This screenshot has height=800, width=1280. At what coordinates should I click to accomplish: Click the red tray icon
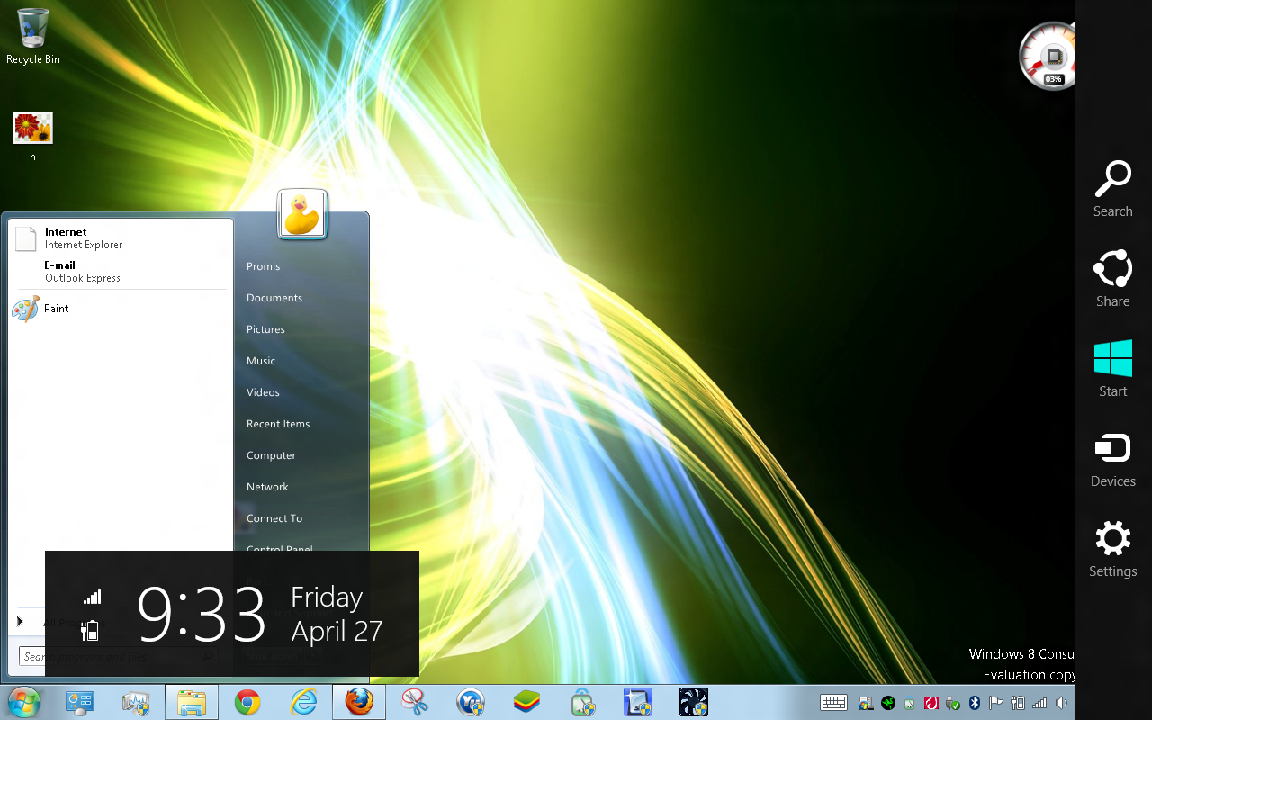[931, 703]
